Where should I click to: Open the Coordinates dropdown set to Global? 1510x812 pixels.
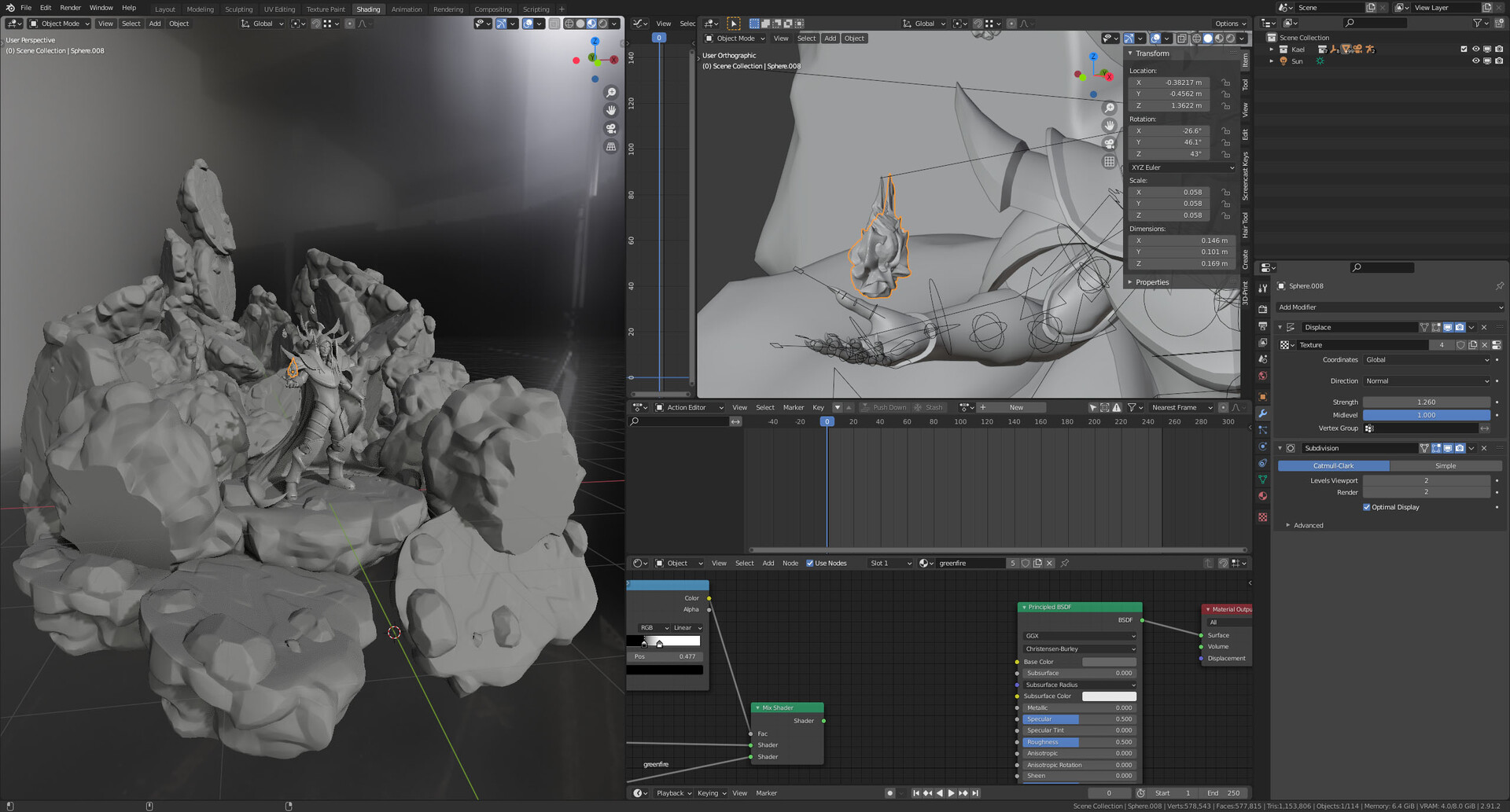[x=1426, y=359]
